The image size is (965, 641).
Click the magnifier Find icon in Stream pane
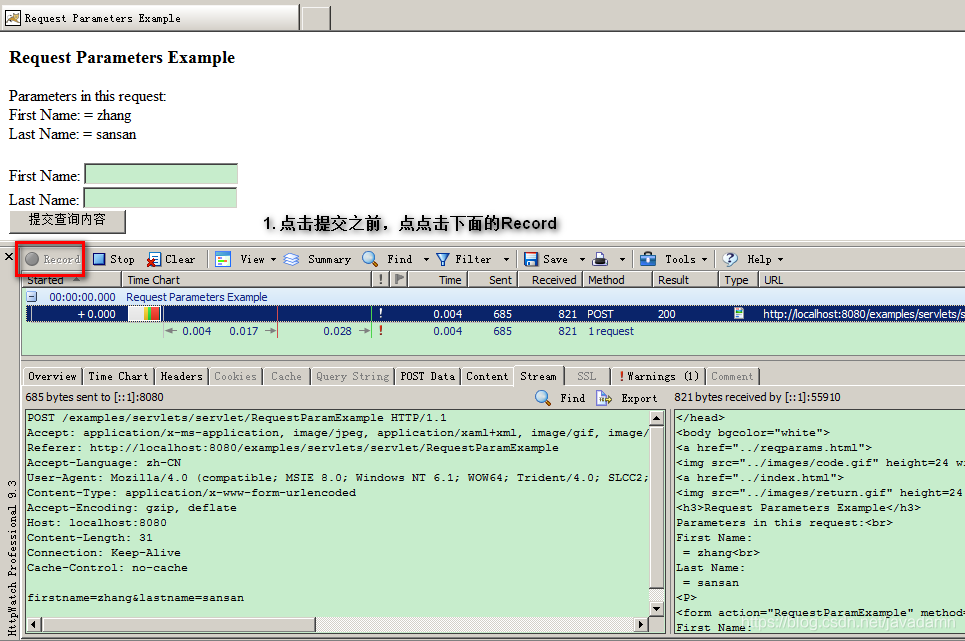542,397
